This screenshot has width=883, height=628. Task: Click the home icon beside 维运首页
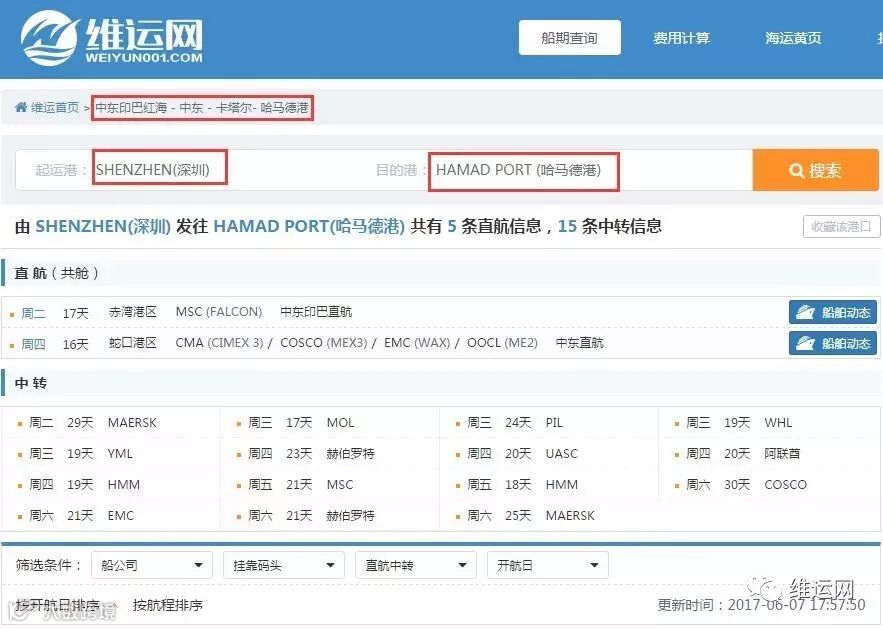[21, 107]
